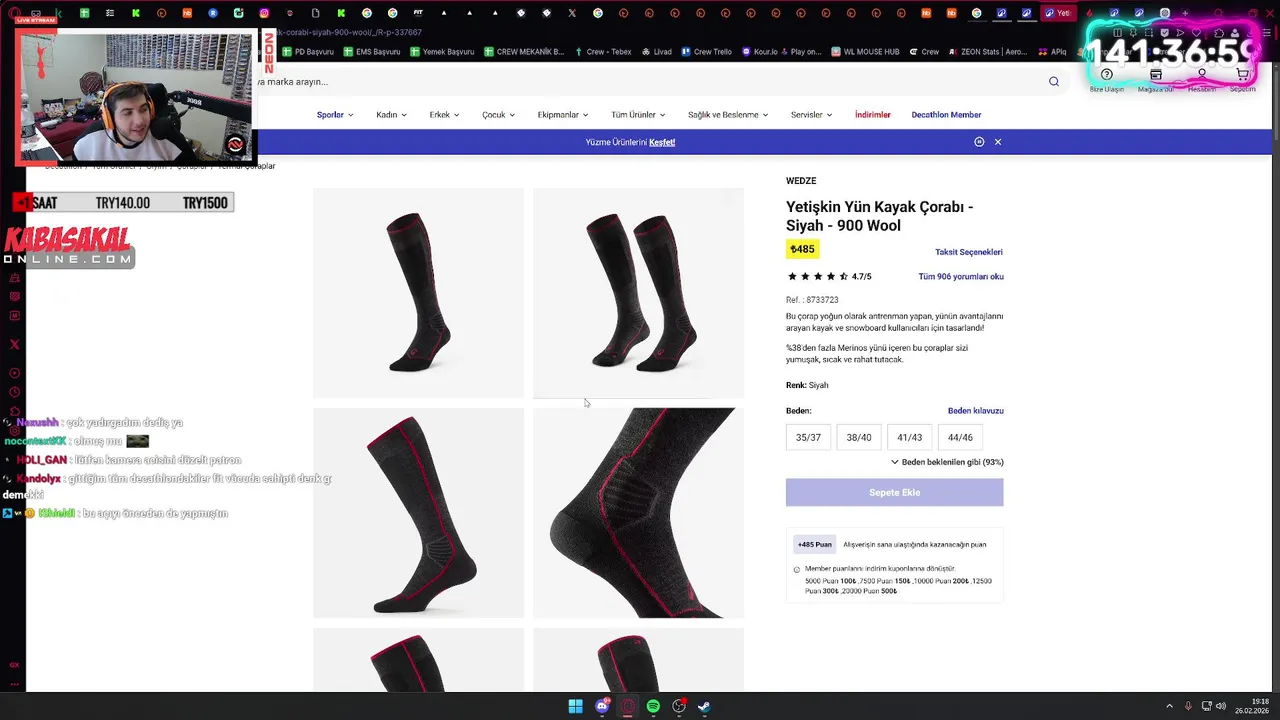Click the search input field
The height and width of the screenshot is (720, 1280).
[650, 82]
